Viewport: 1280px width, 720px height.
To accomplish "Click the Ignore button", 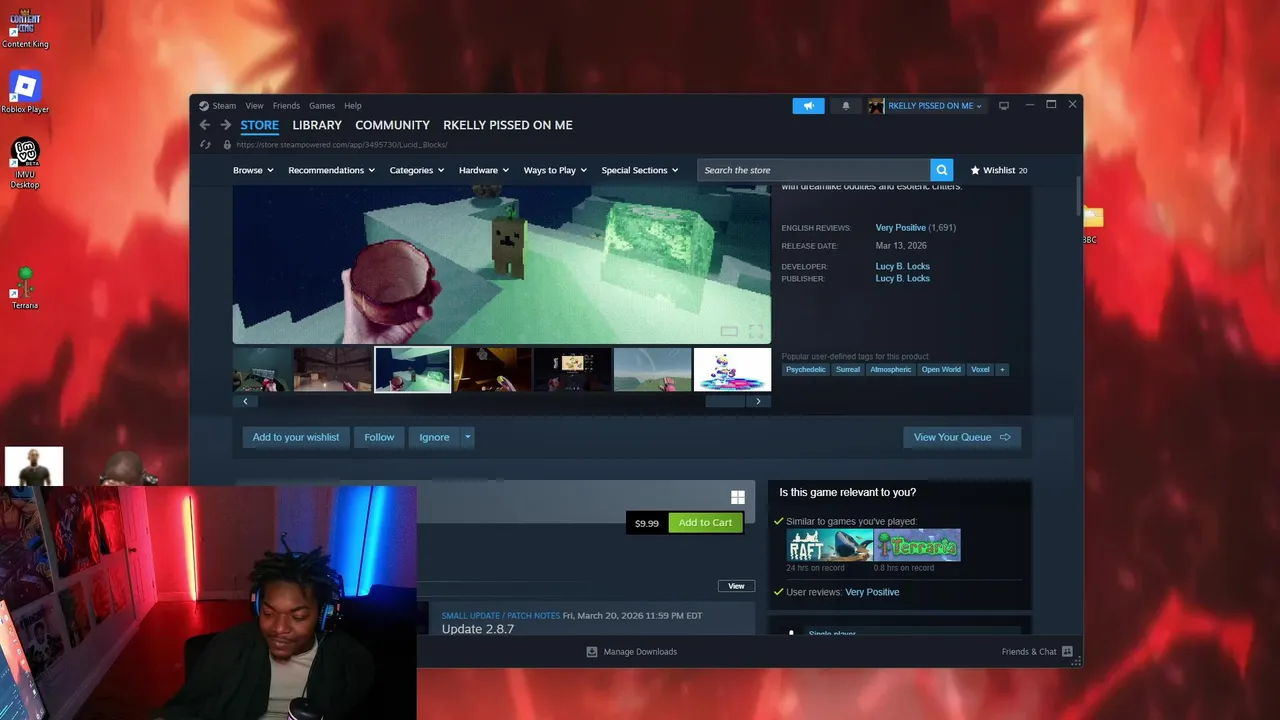I will point(434,437).
